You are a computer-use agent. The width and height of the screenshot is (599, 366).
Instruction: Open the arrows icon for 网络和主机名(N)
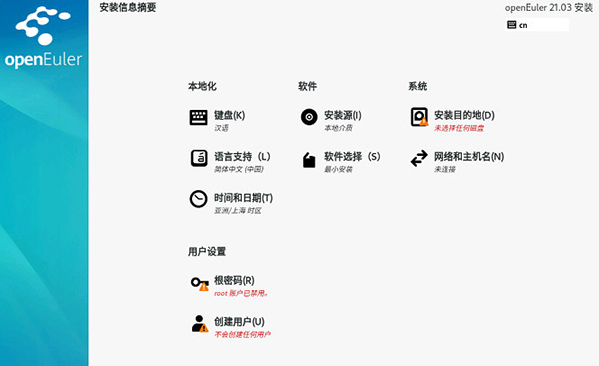[x=419, y=158]
